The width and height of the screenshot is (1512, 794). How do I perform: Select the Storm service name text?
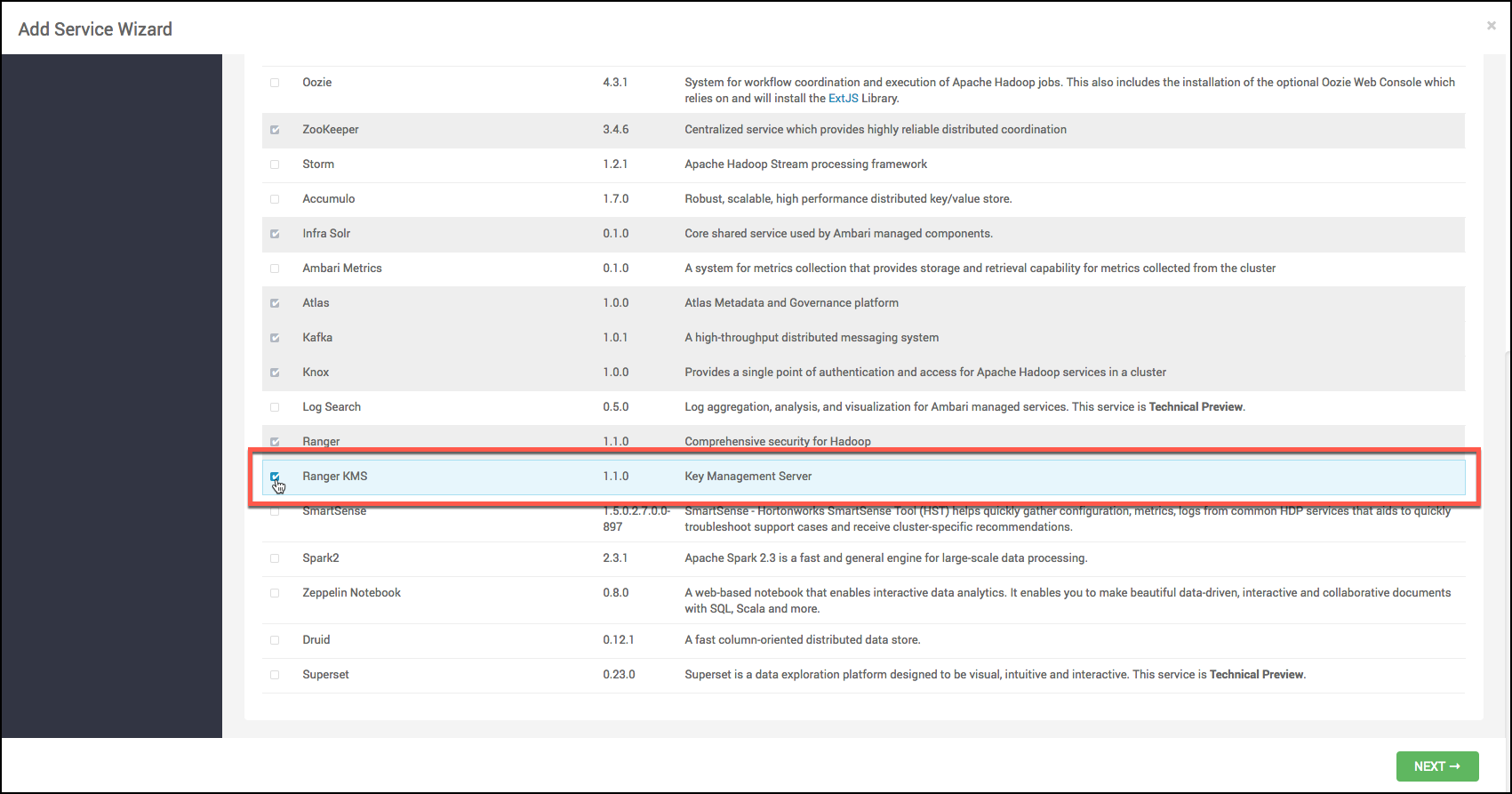[x=318, y=164]
